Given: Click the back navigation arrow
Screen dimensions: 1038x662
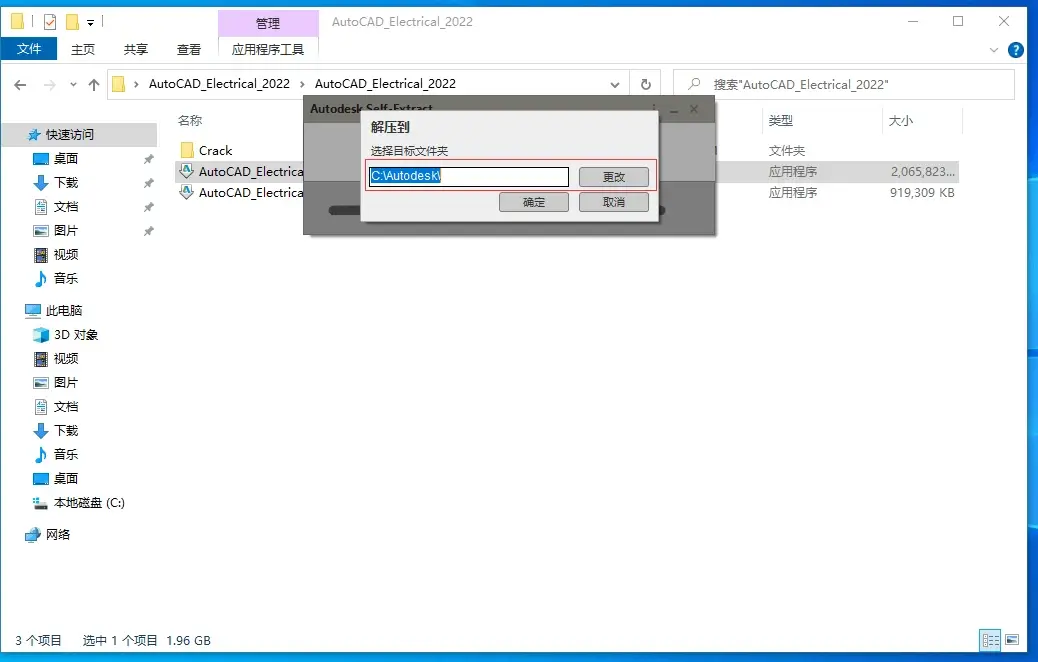Looking at the screenshot, I should [21, 85].
